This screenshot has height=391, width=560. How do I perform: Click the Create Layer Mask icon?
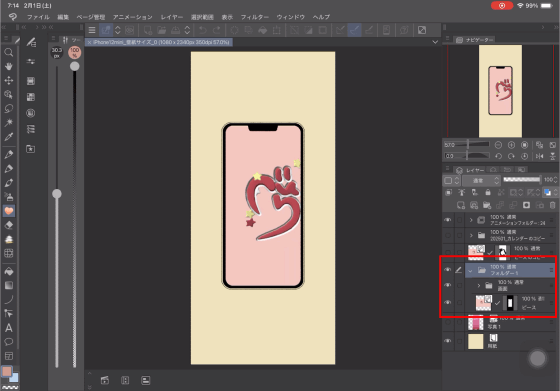(x=526, y=205)
